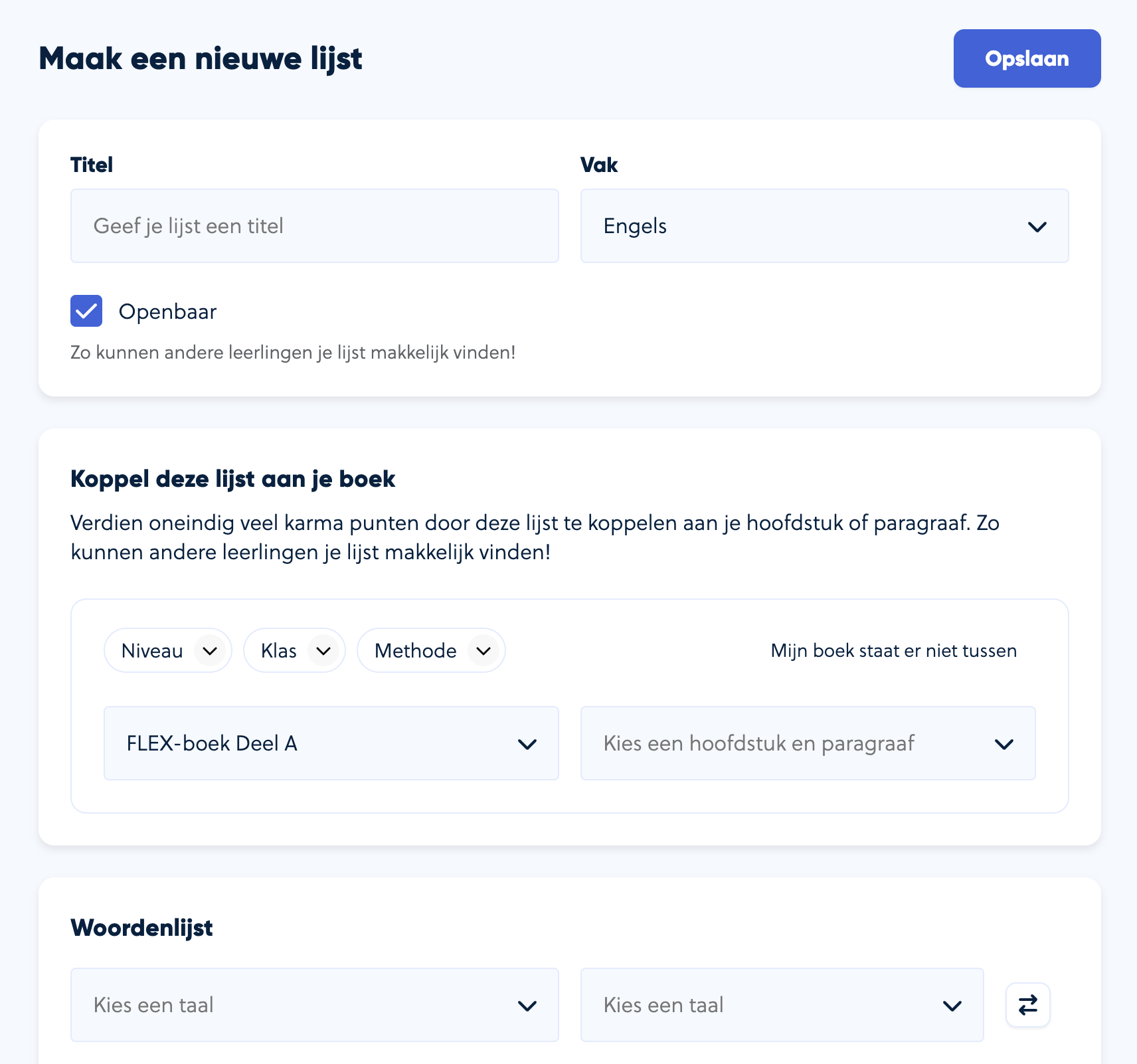Image resolution: width=1137 pixels, height=1064 pixels.
Task: Click the chevron icon inside the Methode pill
Action: (x=483, y=651)
